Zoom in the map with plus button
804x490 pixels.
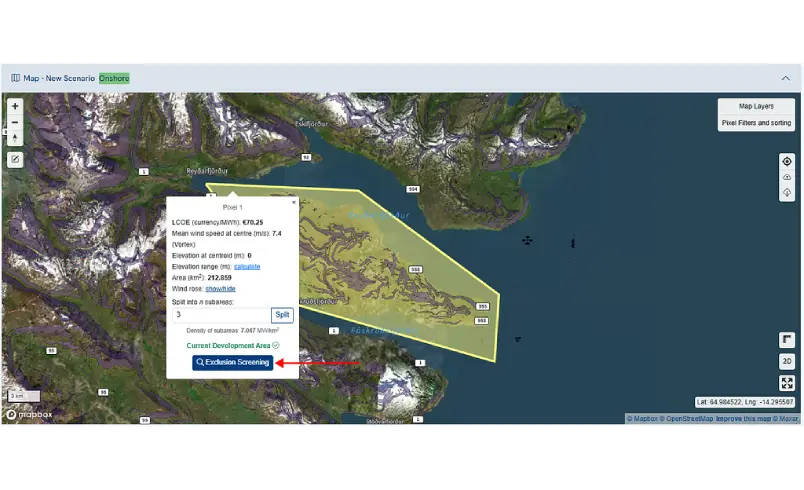coord(15,106)
